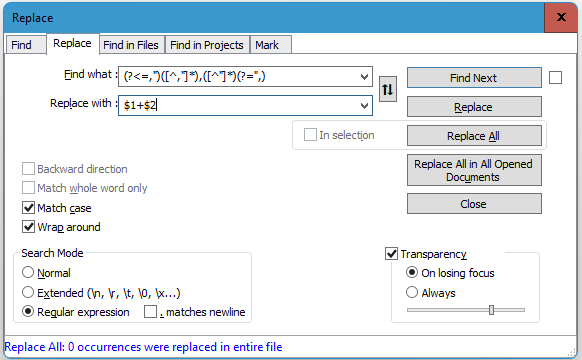The width and height of the screenshot is (582, 360).
Task: Click Replace All in All Opened Documents
Action: pyautogui.click(x=474, y=170)
